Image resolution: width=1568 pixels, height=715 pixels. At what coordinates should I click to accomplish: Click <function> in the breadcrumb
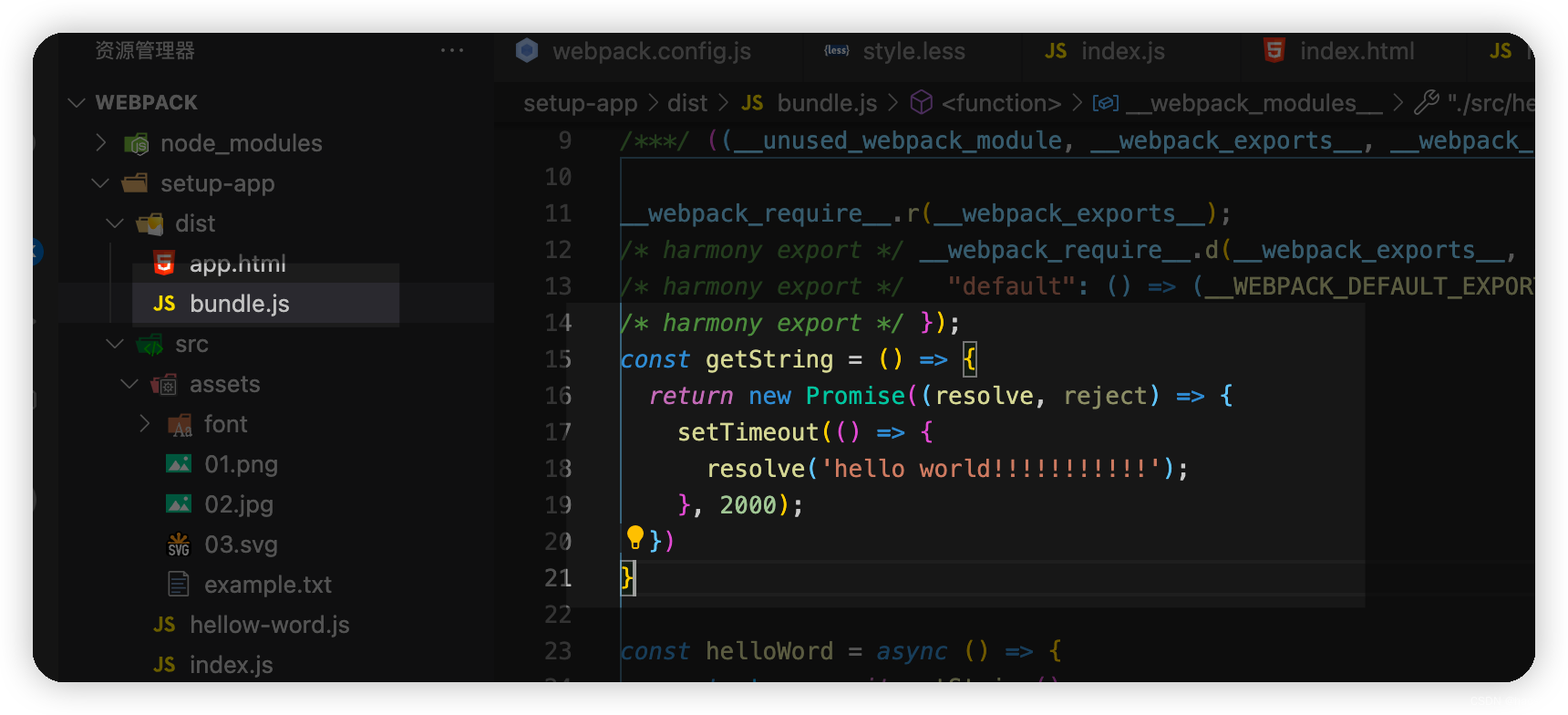(x=1001, y=103)
